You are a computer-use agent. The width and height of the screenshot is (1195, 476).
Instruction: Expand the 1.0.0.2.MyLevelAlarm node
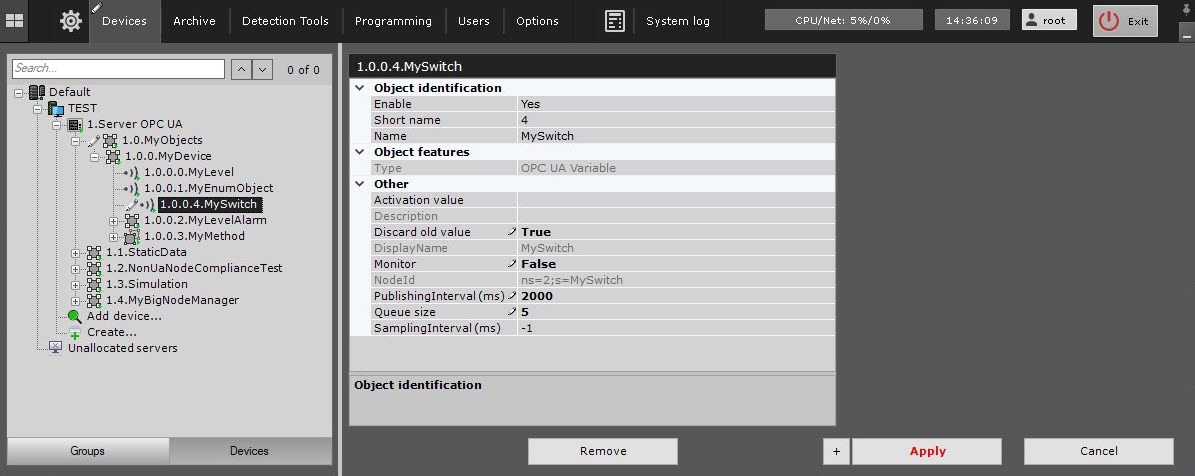(114, 220)
